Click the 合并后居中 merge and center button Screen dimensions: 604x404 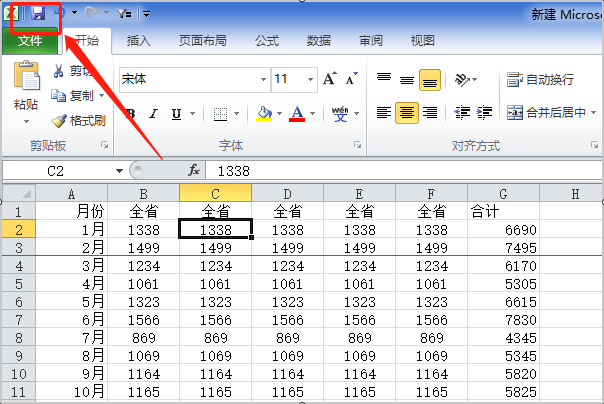[546, 112]
